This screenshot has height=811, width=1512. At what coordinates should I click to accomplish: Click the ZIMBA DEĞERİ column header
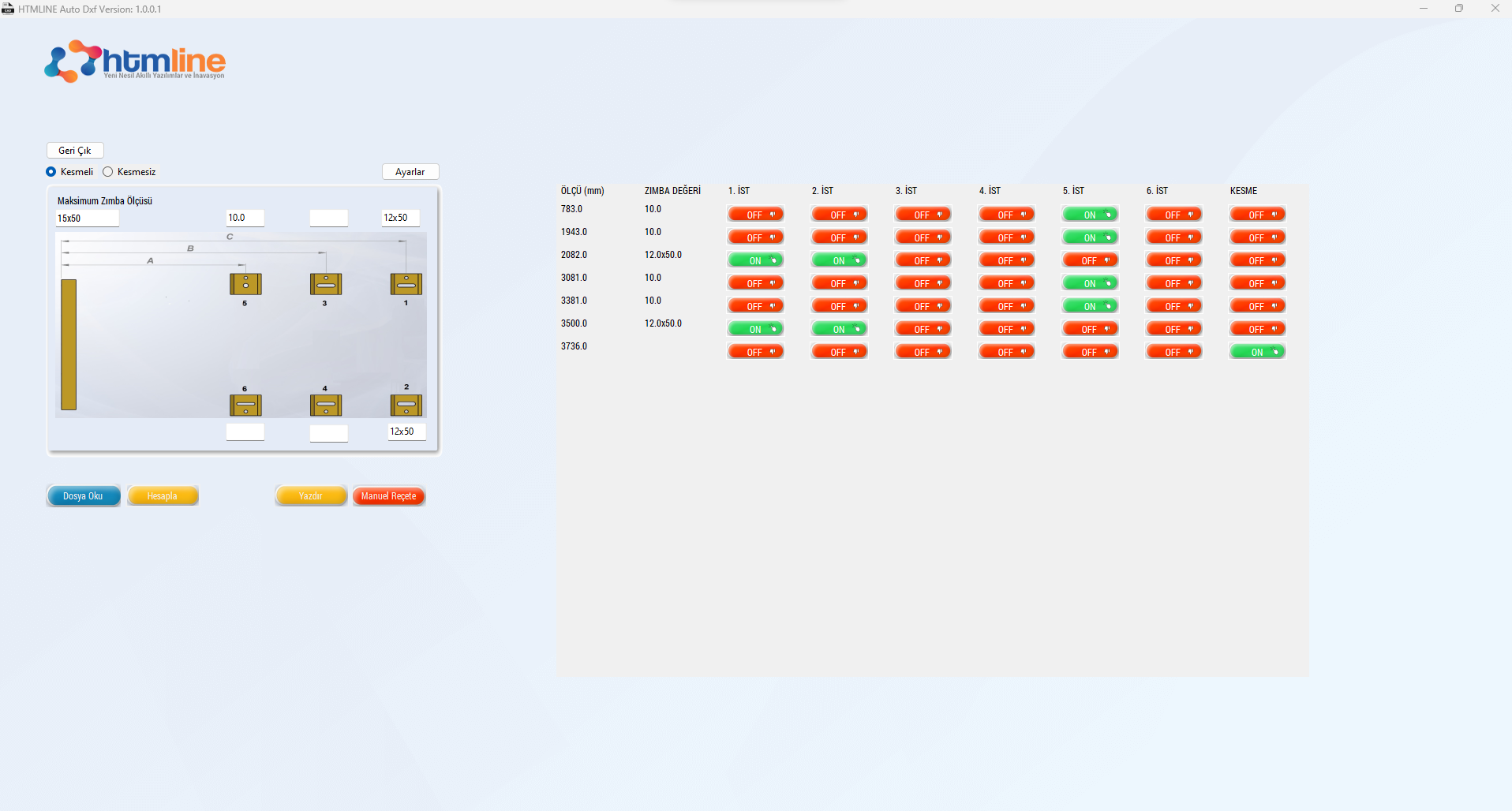(x=672, y=191)
